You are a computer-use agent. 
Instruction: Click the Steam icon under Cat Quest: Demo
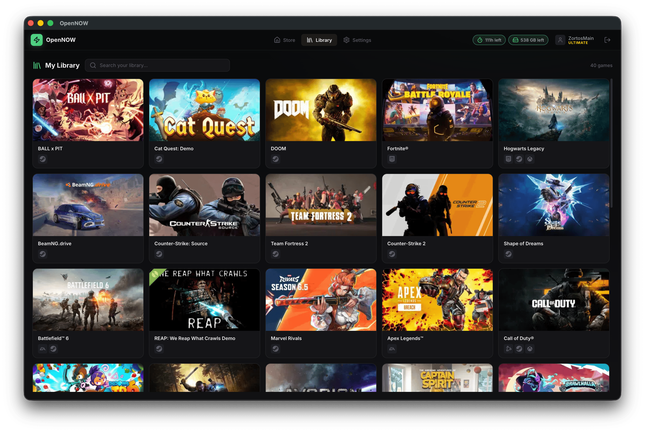(159, 159)
